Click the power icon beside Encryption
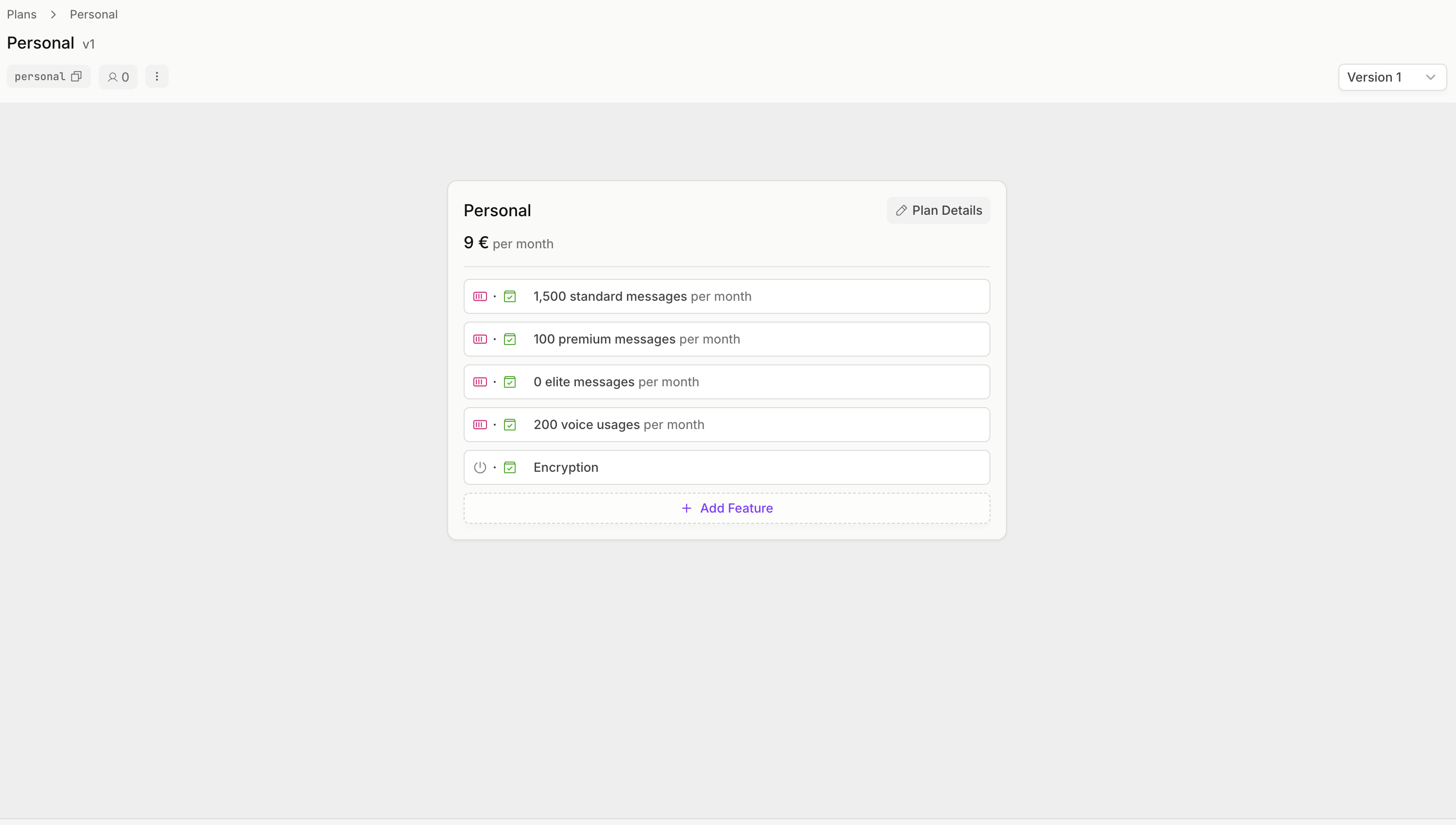The image size is (1456, 825). point(480,467)
